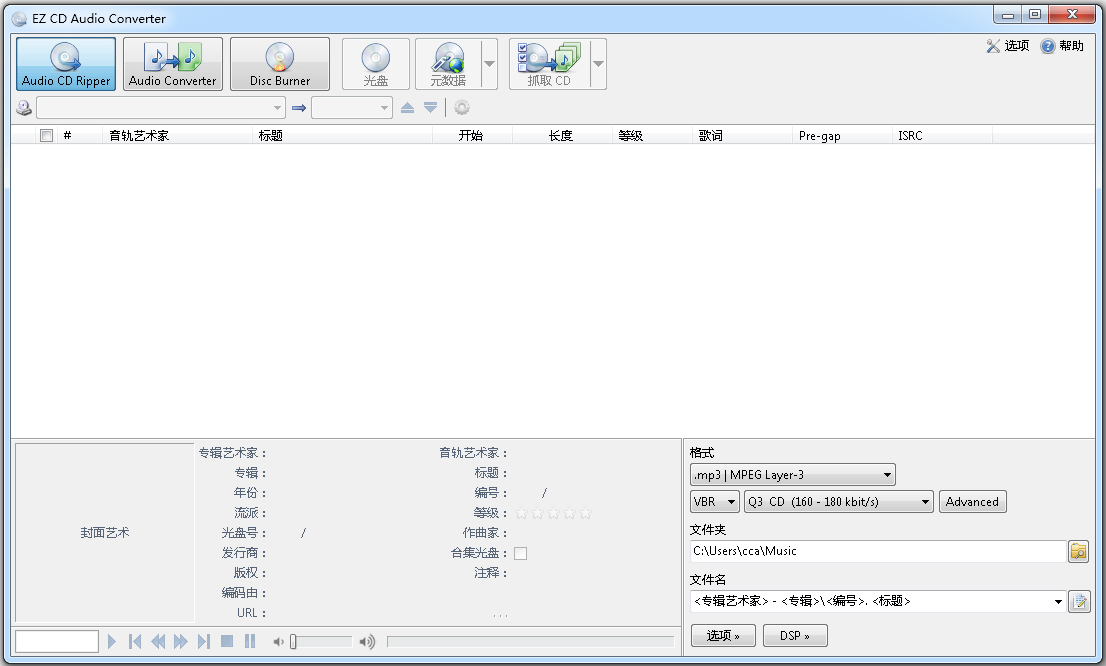Skip to next track
The height and width of the screenshot is (666, 1106).
click(204, 641)
